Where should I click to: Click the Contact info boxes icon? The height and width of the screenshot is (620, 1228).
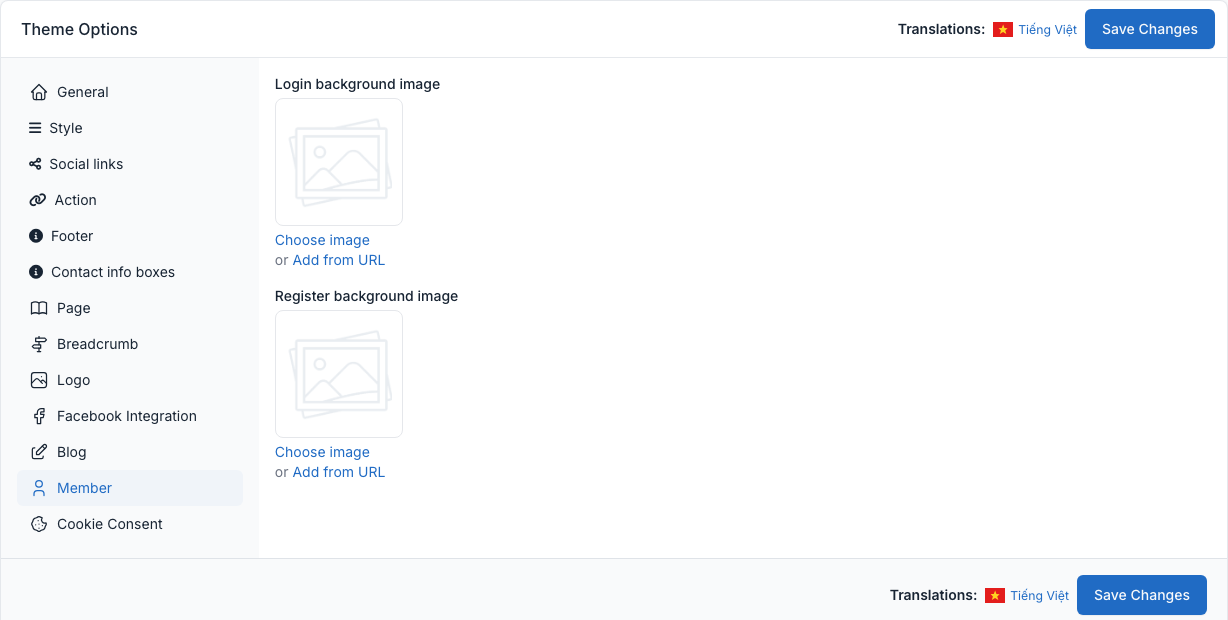(x=36, y=272)
